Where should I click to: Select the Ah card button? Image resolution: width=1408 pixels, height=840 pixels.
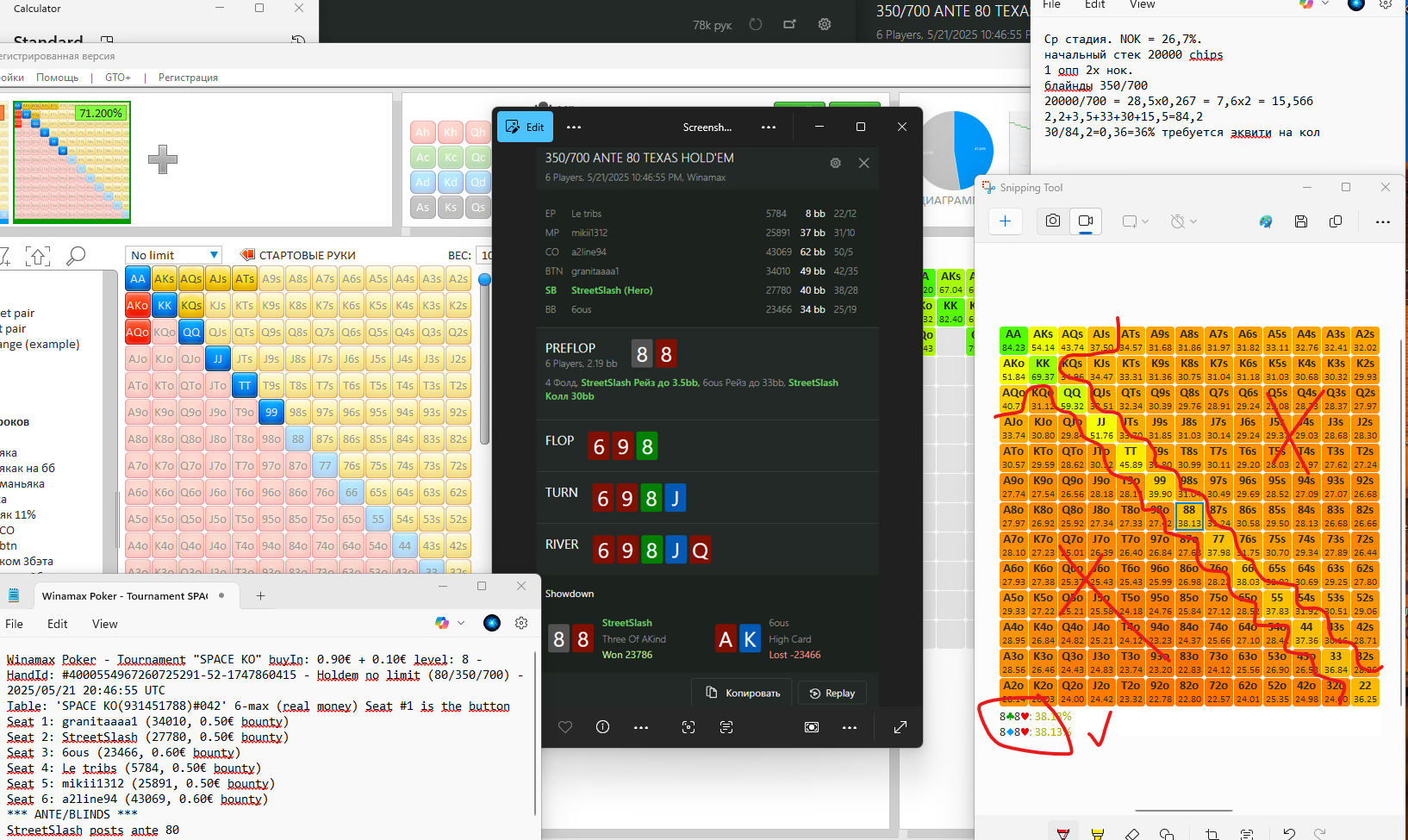(x=422, y=132)
